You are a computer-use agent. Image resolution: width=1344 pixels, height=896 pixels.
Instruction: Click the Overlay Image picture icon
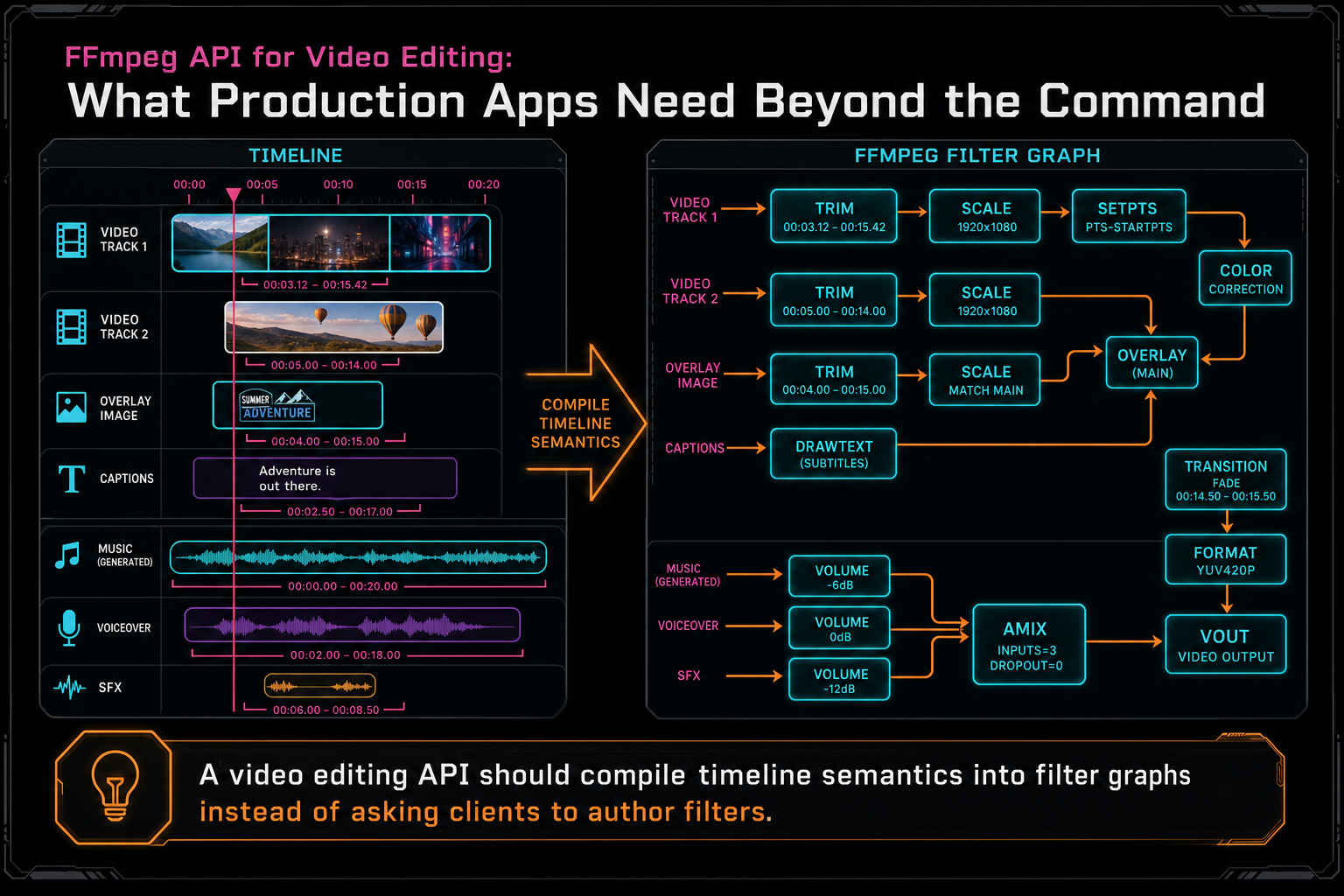71,408
